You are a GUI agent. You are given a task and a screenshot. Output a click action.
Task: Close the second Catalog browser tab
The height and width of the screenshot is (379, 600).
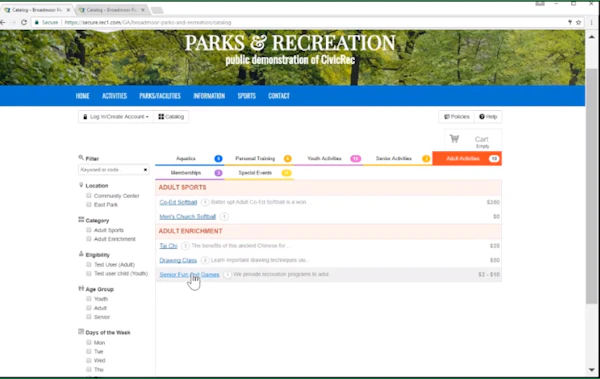click(x=143, y=10)
